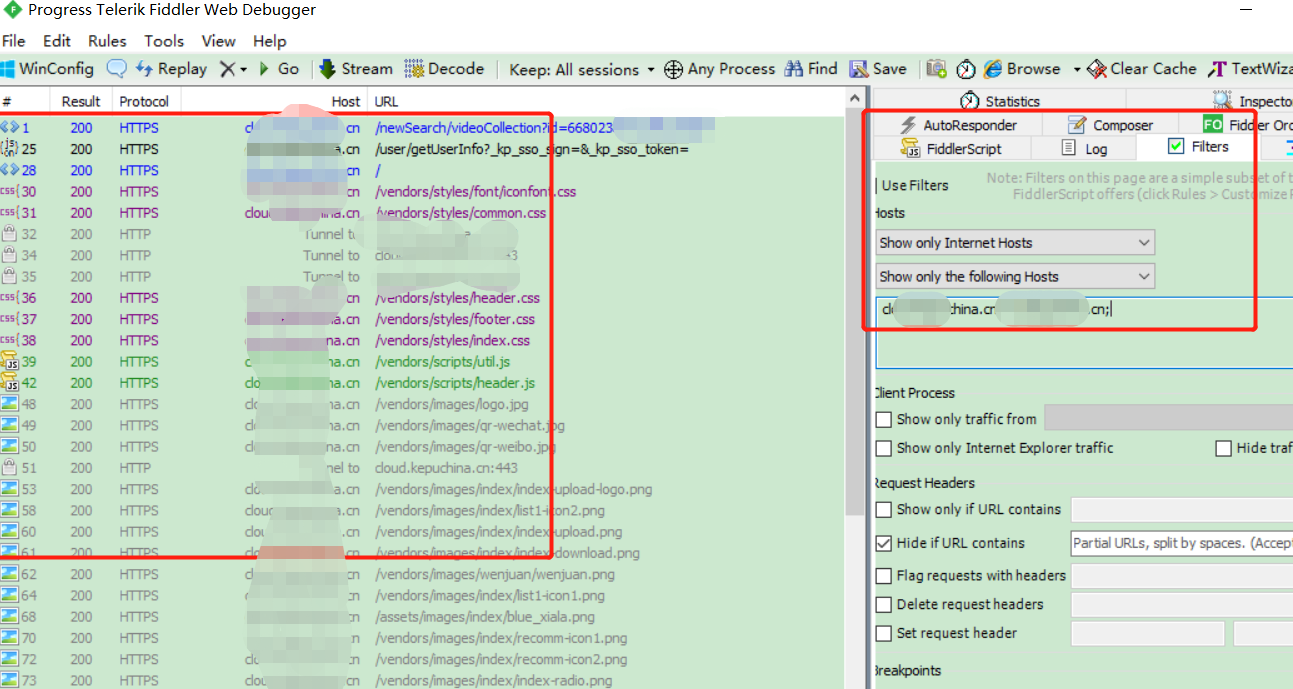Toggle the 'Hide traf...' checkbox
The height and width of the screenshot is (689, 1293).
pyautogui.click(x=1224, y=448)
